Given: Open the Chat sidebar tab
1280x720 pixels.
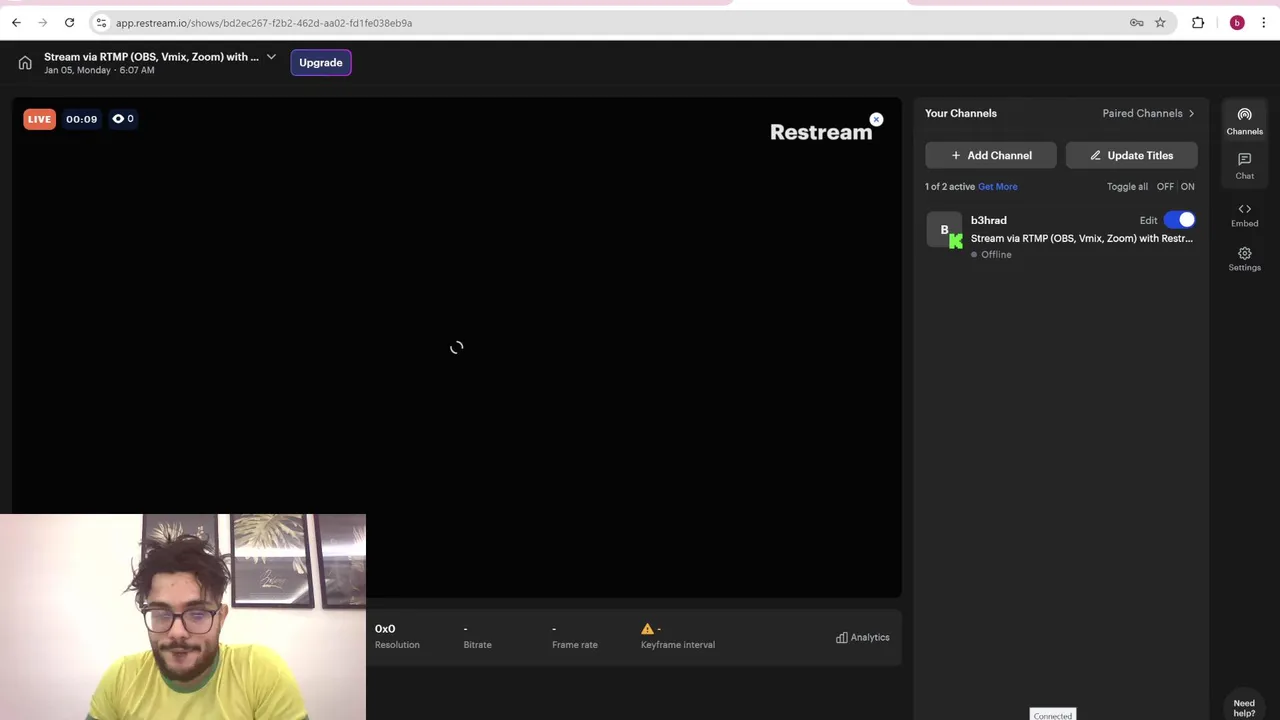Looking at the screenshot, I should (x=1244, y=166).
